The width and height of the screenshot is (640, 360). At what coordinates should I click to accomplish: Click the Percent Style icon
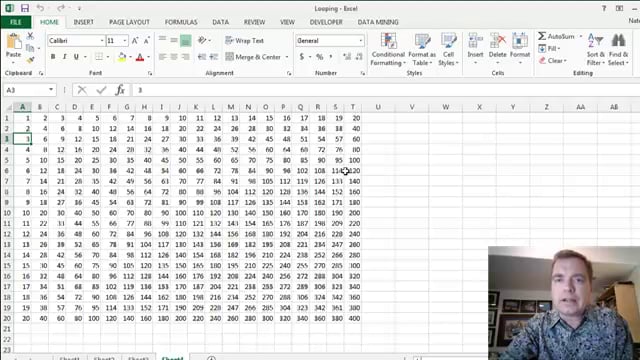pos(320,57)
